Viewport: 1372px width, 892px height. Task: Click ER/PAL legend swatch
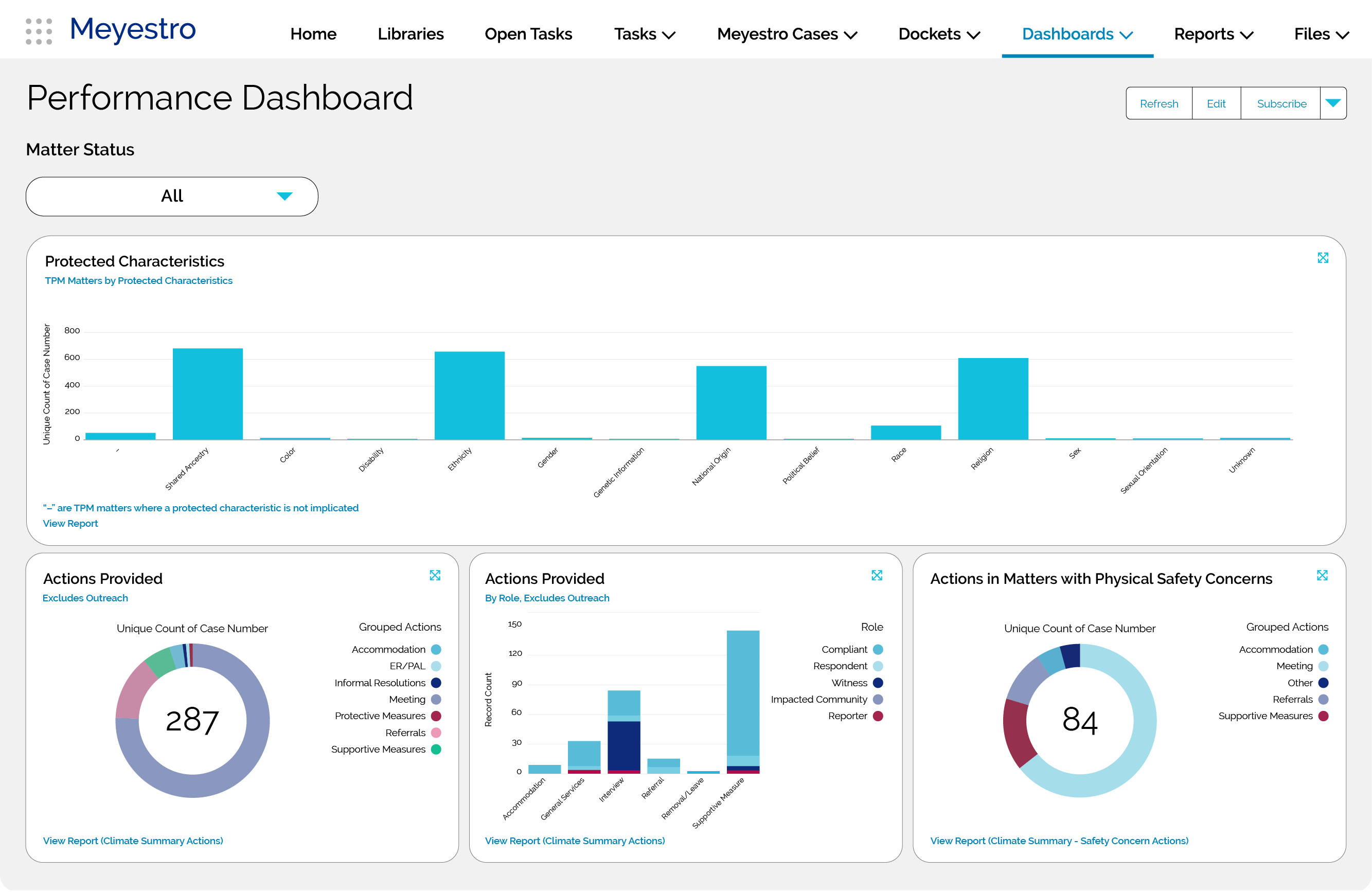point(436,667)
